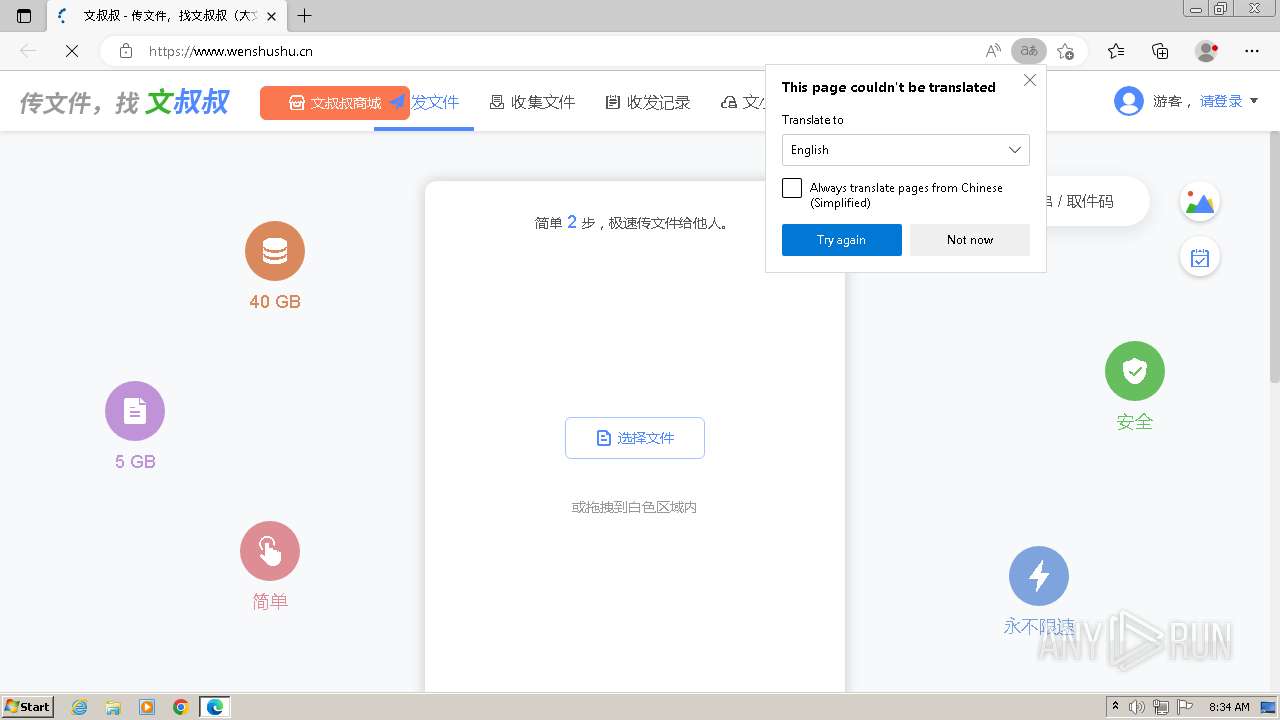Open the tab actions menu icon

tap(24, 16)
